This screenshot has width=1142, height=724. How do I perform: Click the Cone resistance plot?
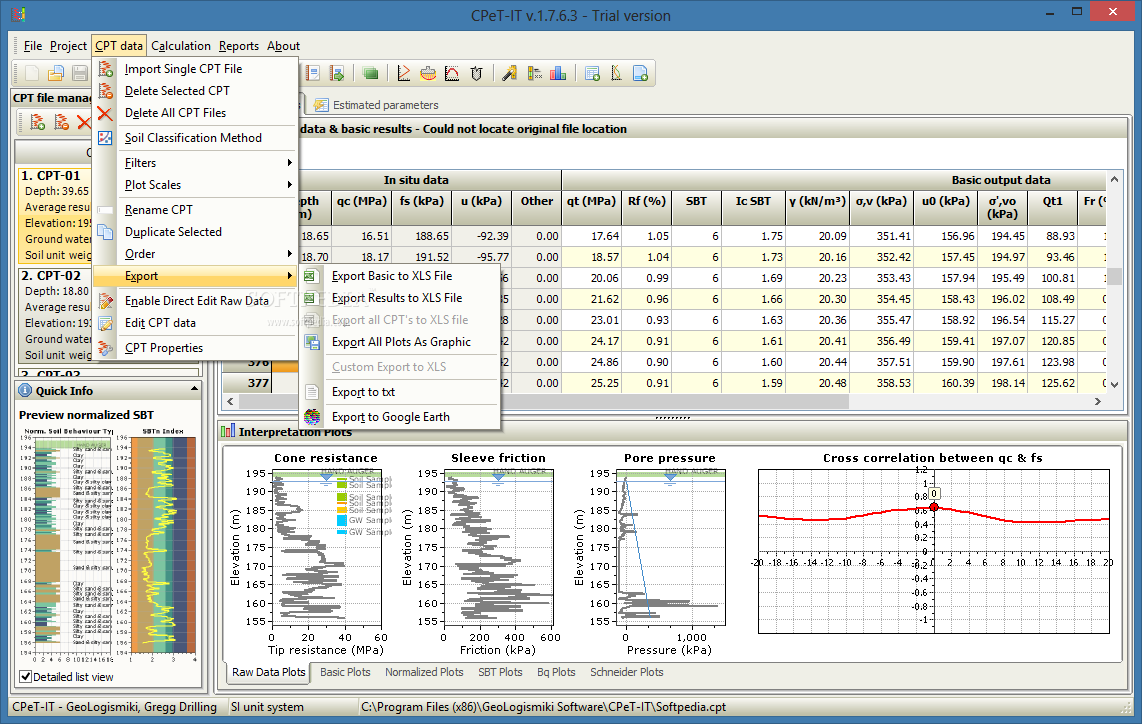326,546
